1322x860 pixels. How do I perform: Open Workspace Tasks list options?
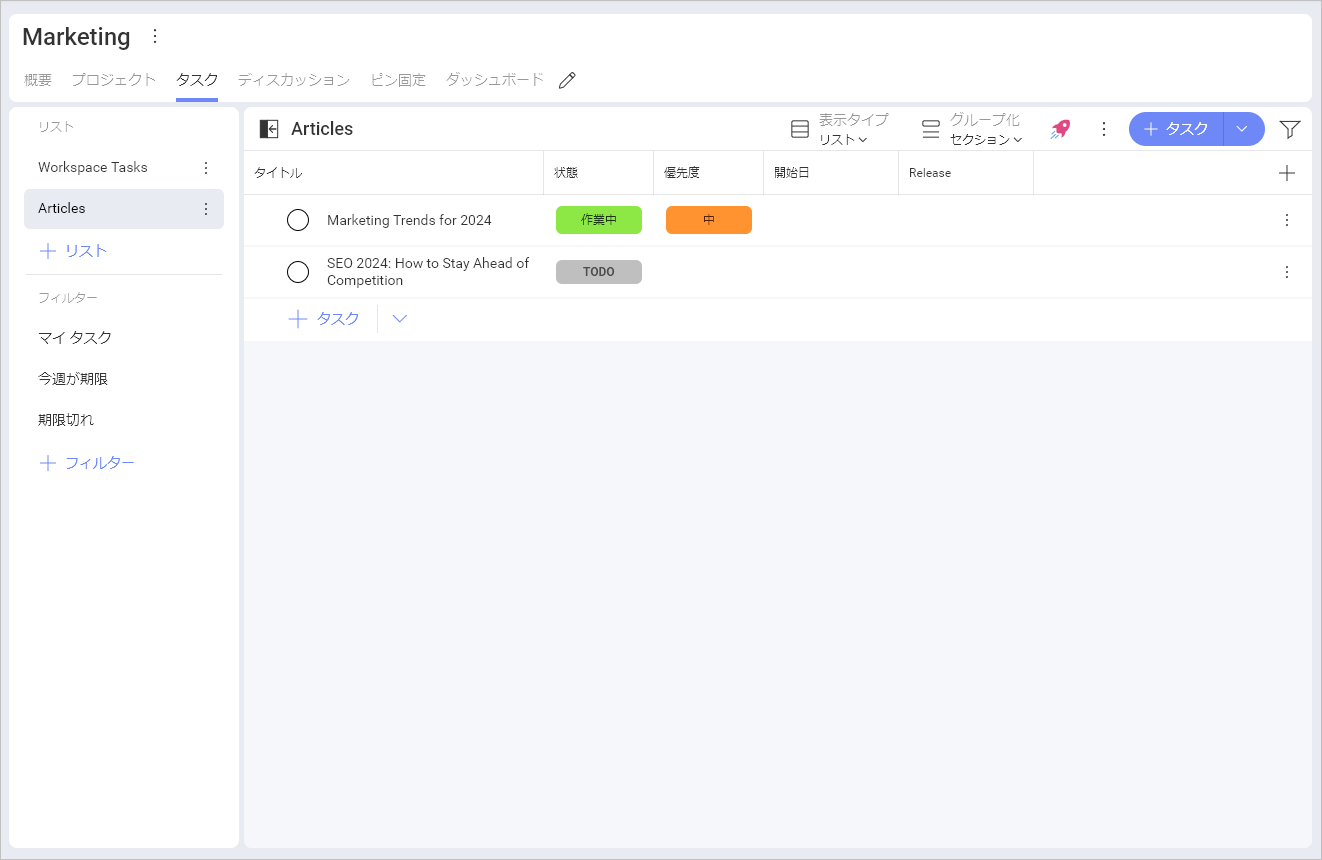coord(206,168)
